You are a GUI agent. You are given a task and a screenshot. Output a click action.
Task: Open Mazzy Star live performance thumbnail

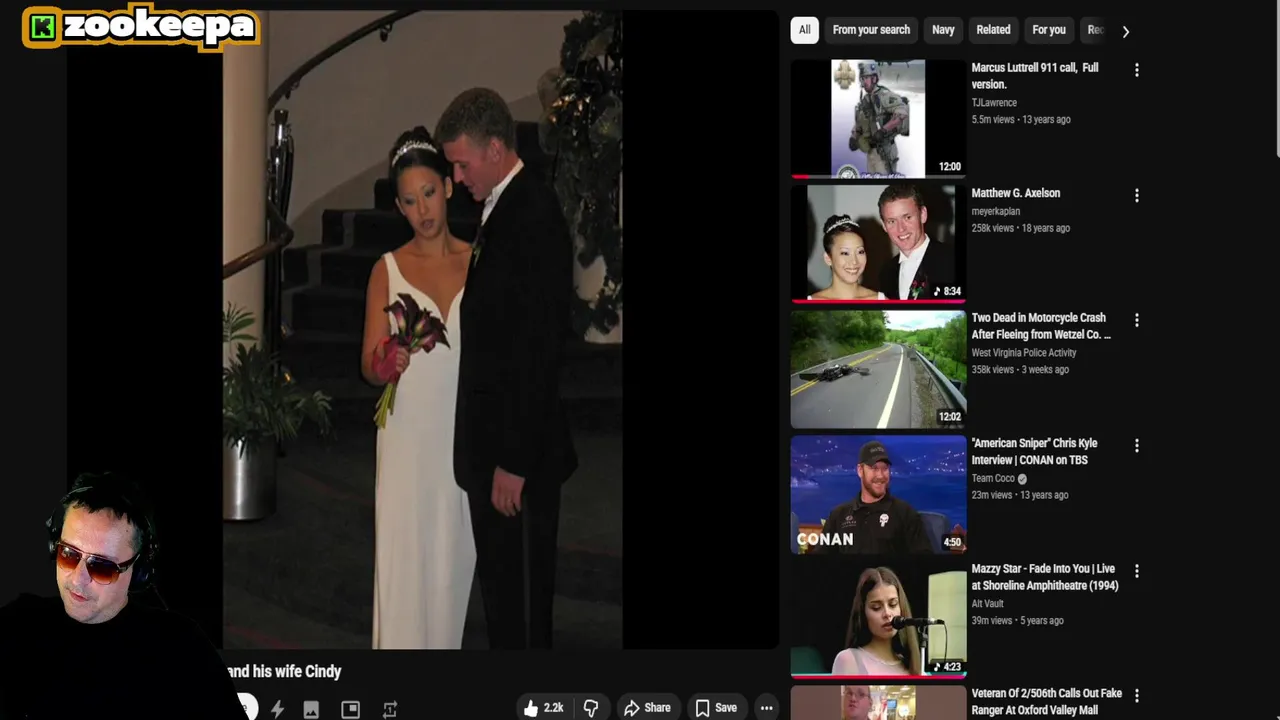point(878,619)
